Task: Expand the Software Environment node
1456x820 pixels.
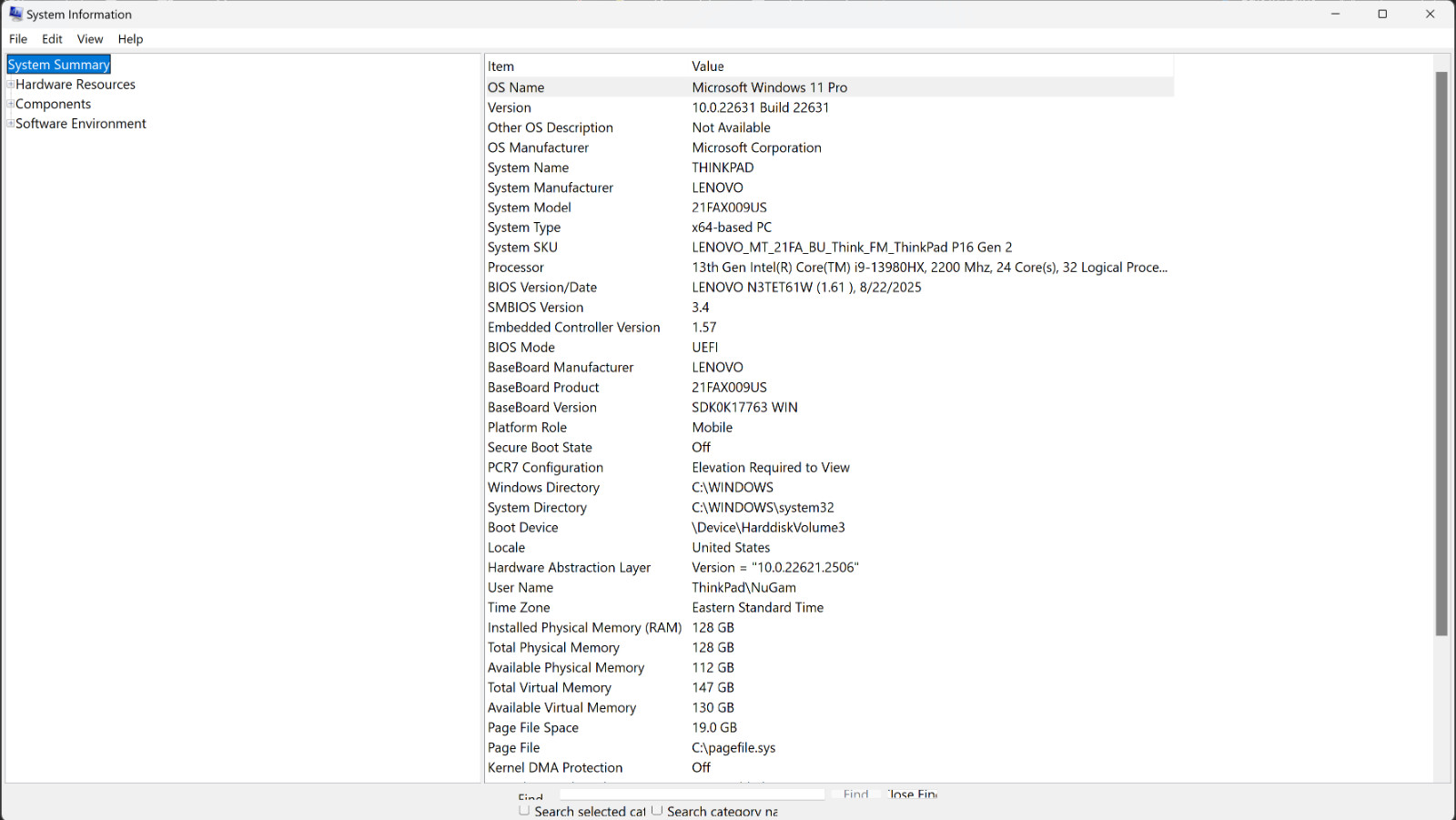Action: point(10,124)
